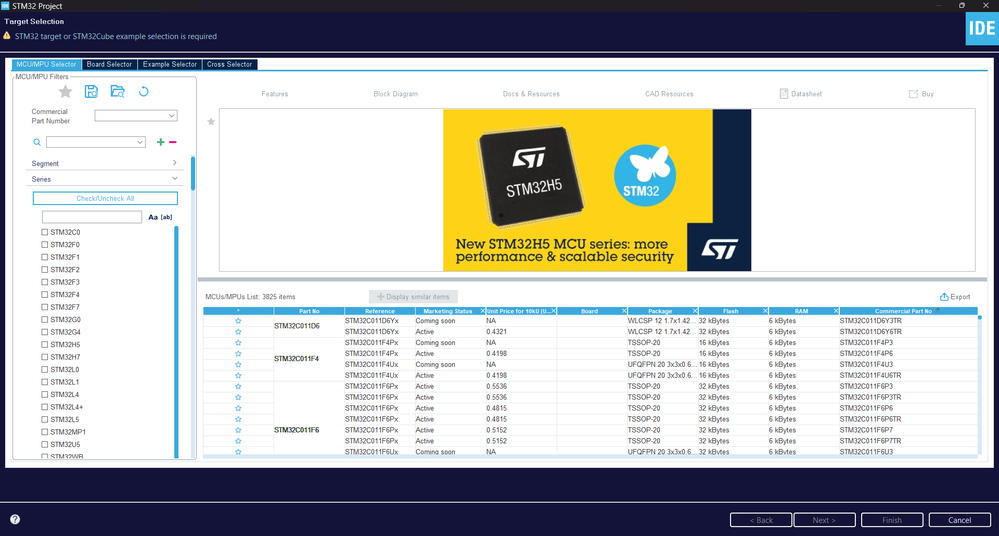The width and height of the screenshot is (999, 536).
Task: Star the STM32C011D6Y6TR row
Action: click(x=238, y=332)
